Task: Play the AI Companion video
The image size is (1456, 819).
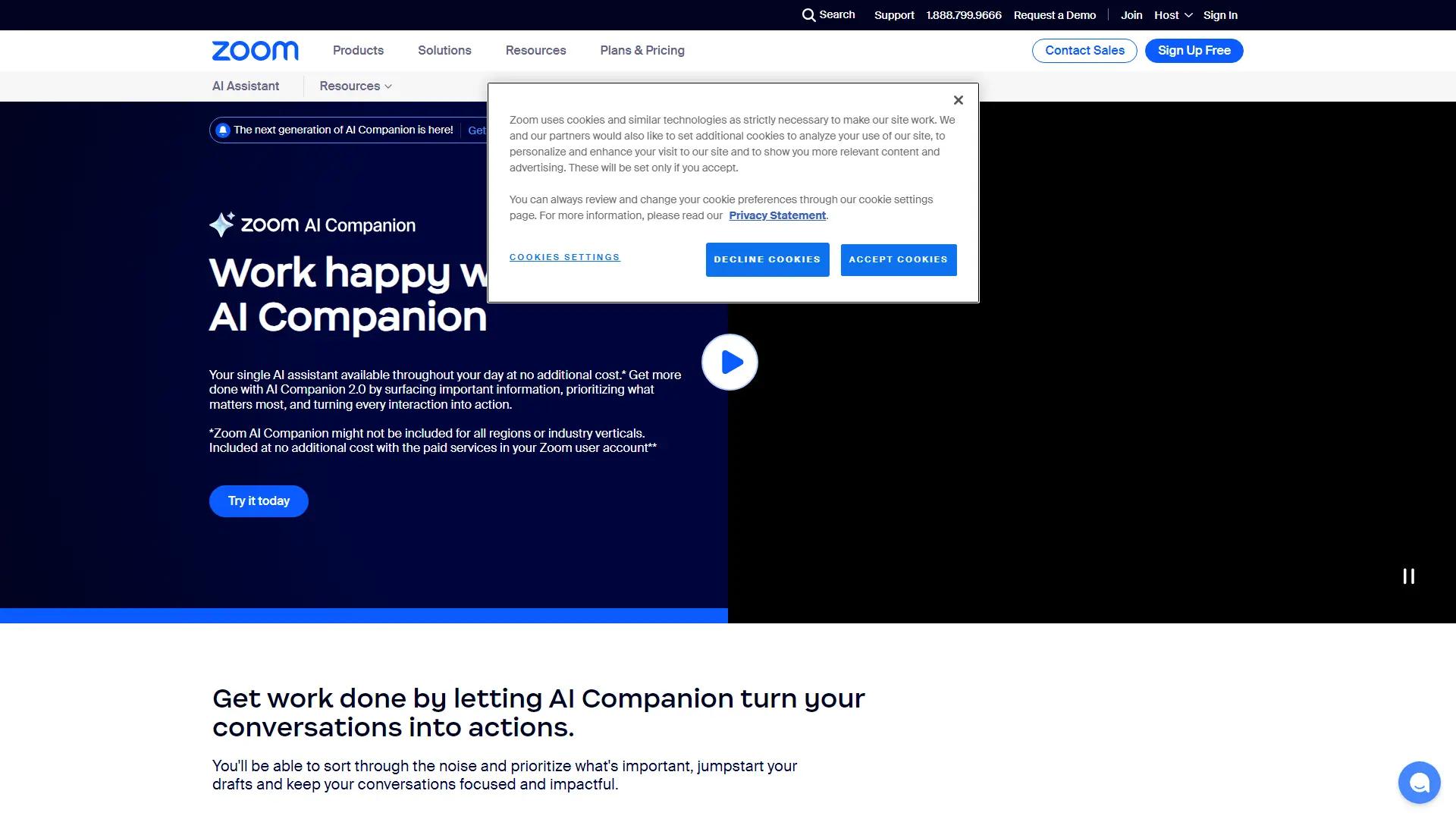Action: 729,362
